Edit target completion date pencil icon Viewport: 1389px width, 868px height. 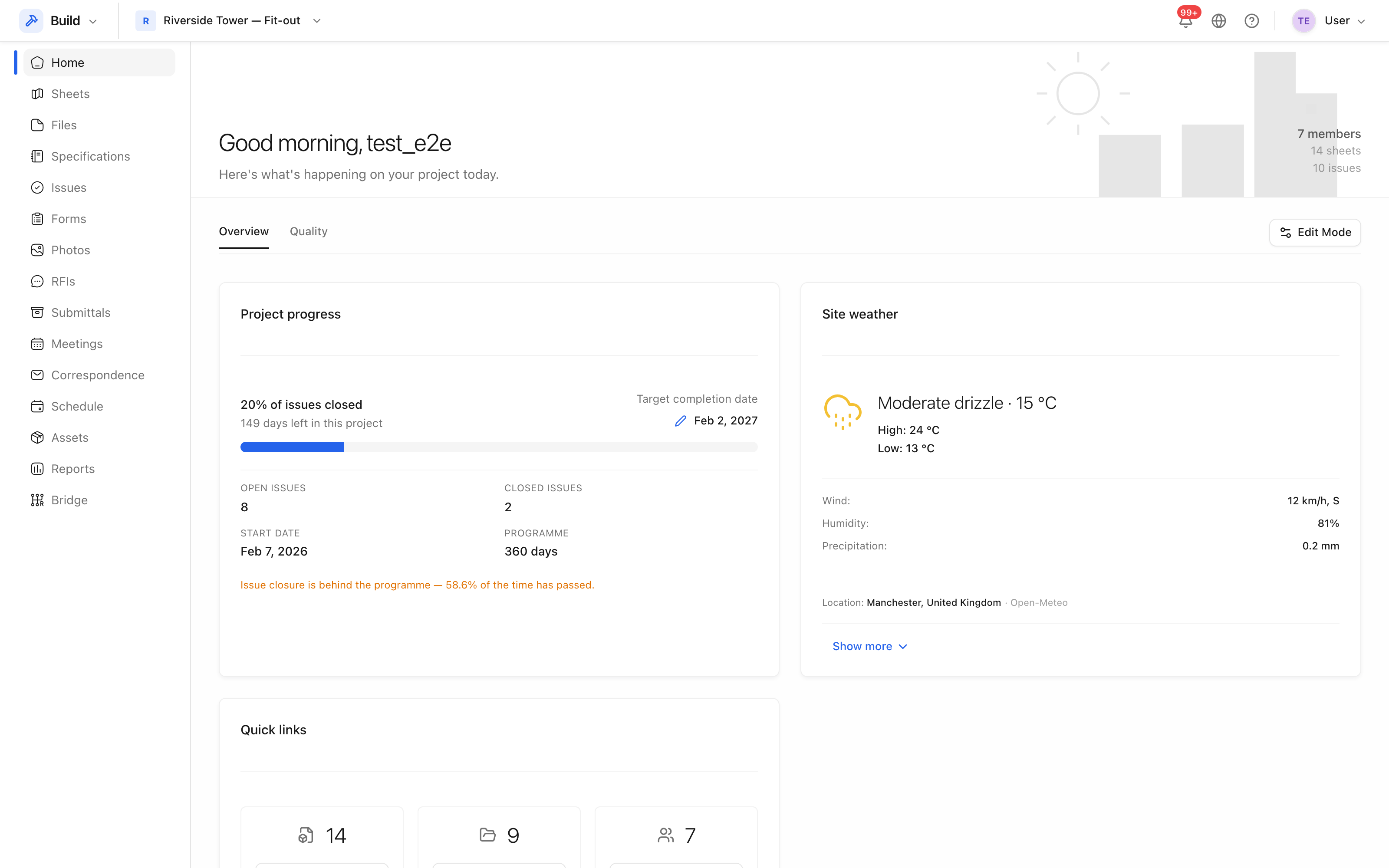680,421
